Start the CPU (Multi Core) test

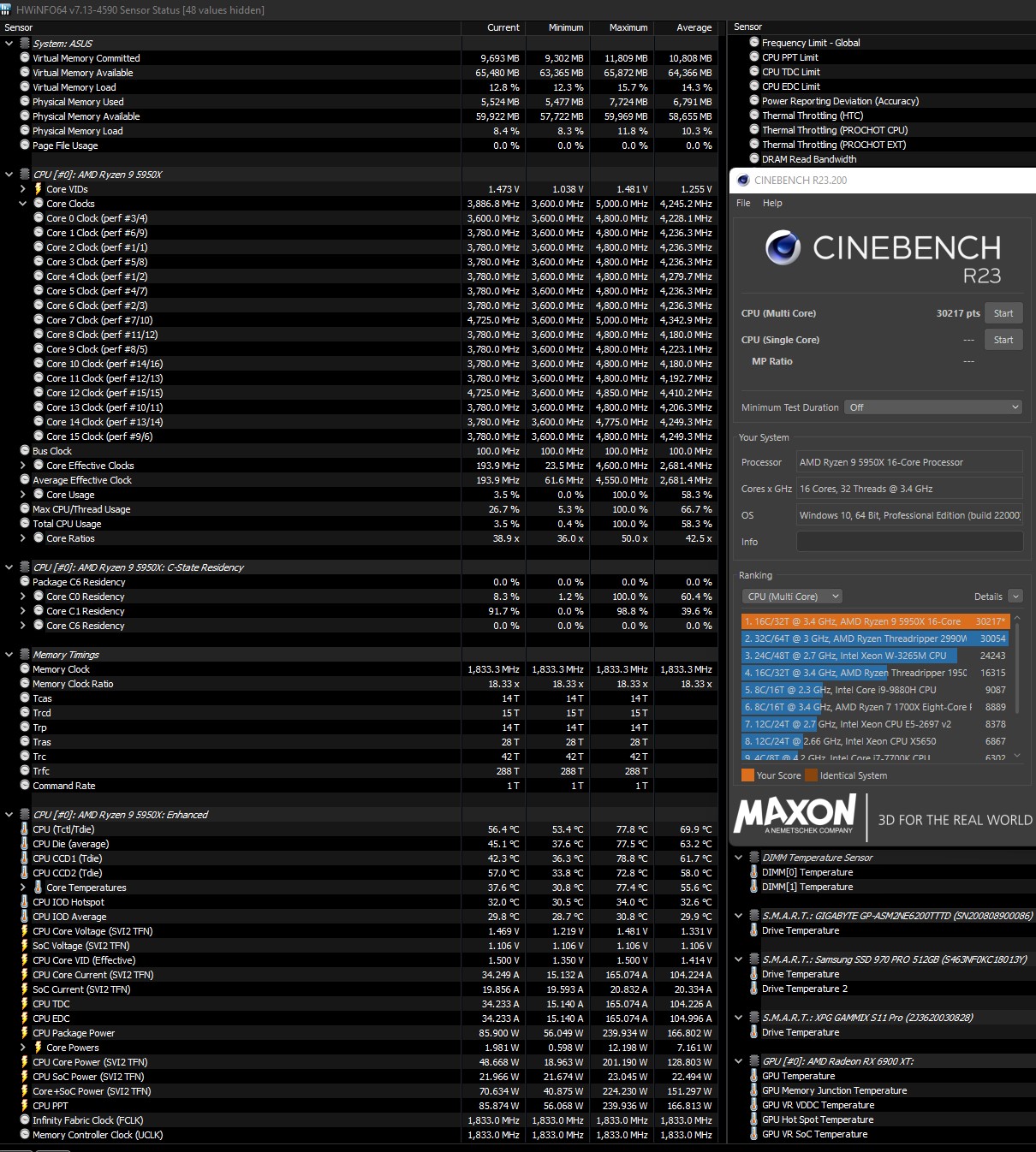click(x=1003, y=313)
